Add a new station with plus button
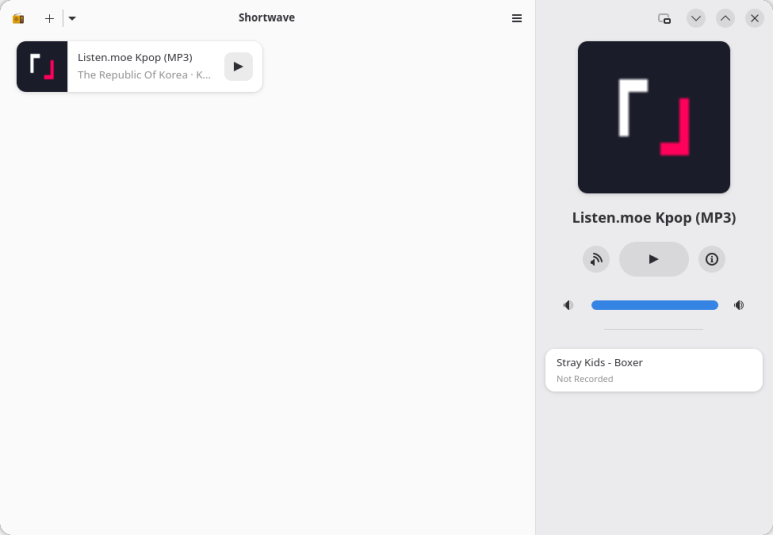Viewport: 773px width, 535px height. (x=49, y=19)
